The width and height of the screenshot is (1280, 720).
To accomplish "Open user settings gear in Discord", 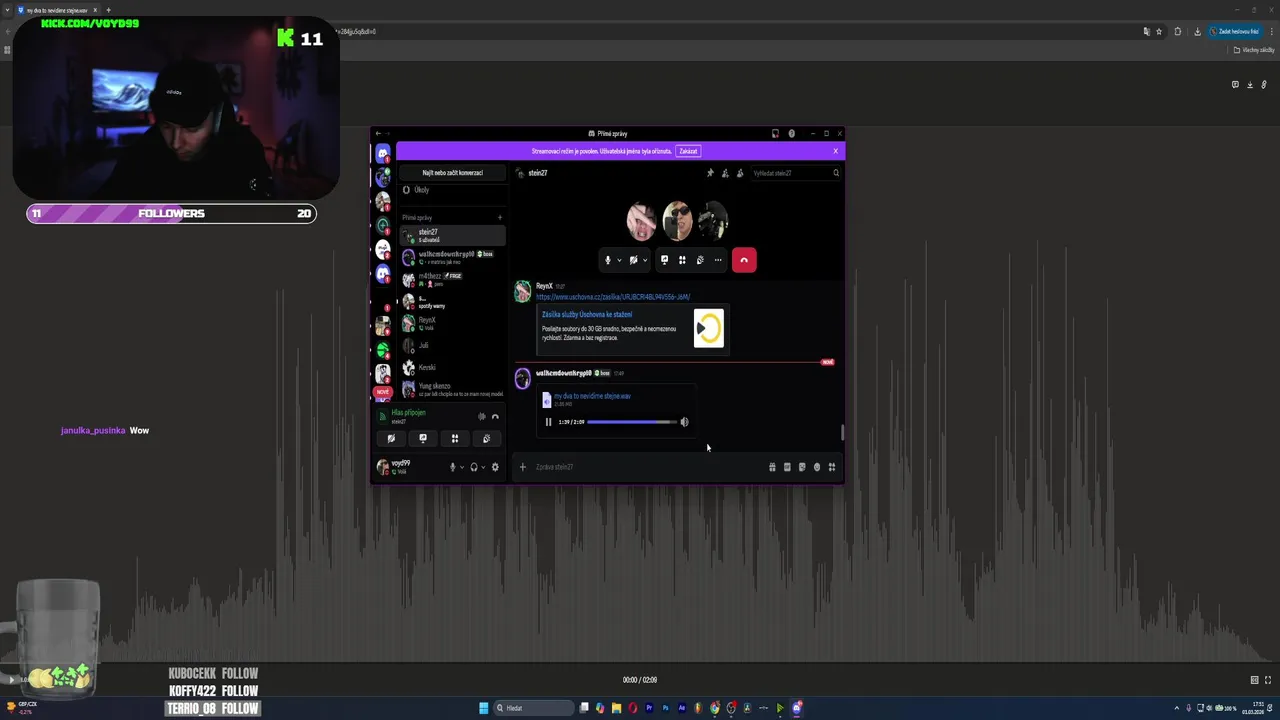I will click(x=495, y=467).
